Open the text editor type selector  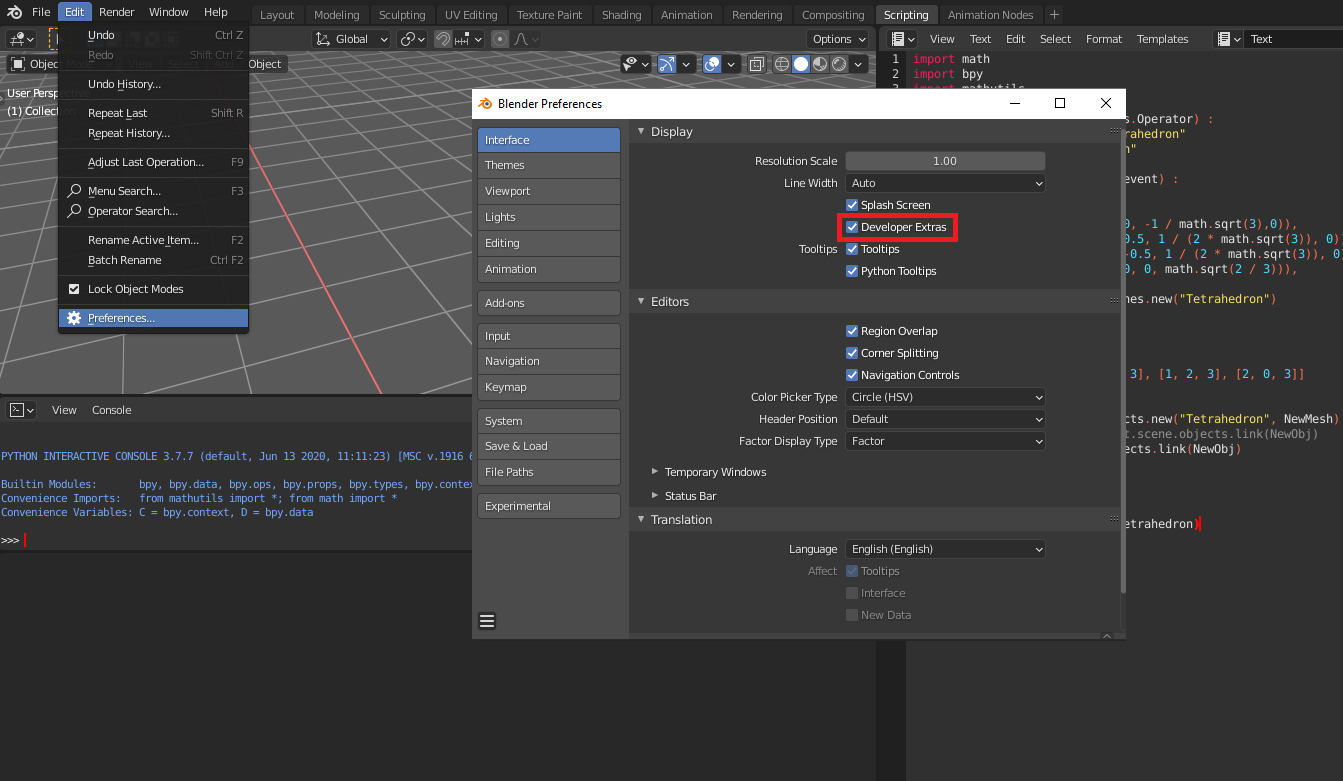(903, 39)
